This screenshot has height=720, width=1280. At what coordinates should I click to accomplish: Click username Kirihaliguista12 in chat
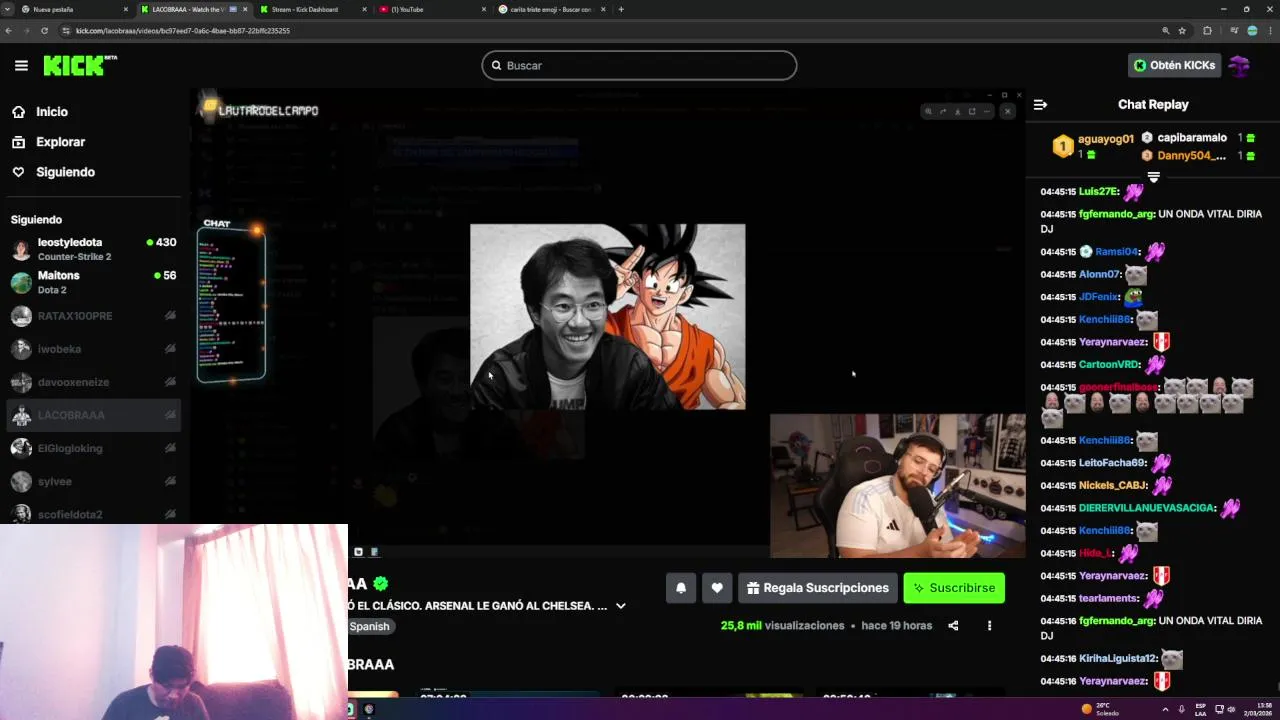(x=1119, y=659)
